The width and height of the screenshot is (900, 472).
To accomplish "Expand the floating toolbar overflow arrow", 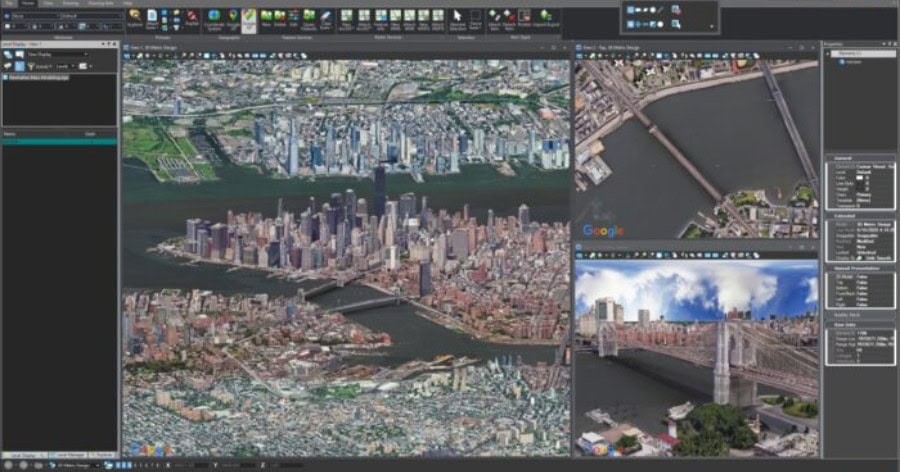I will pos(712,27).
